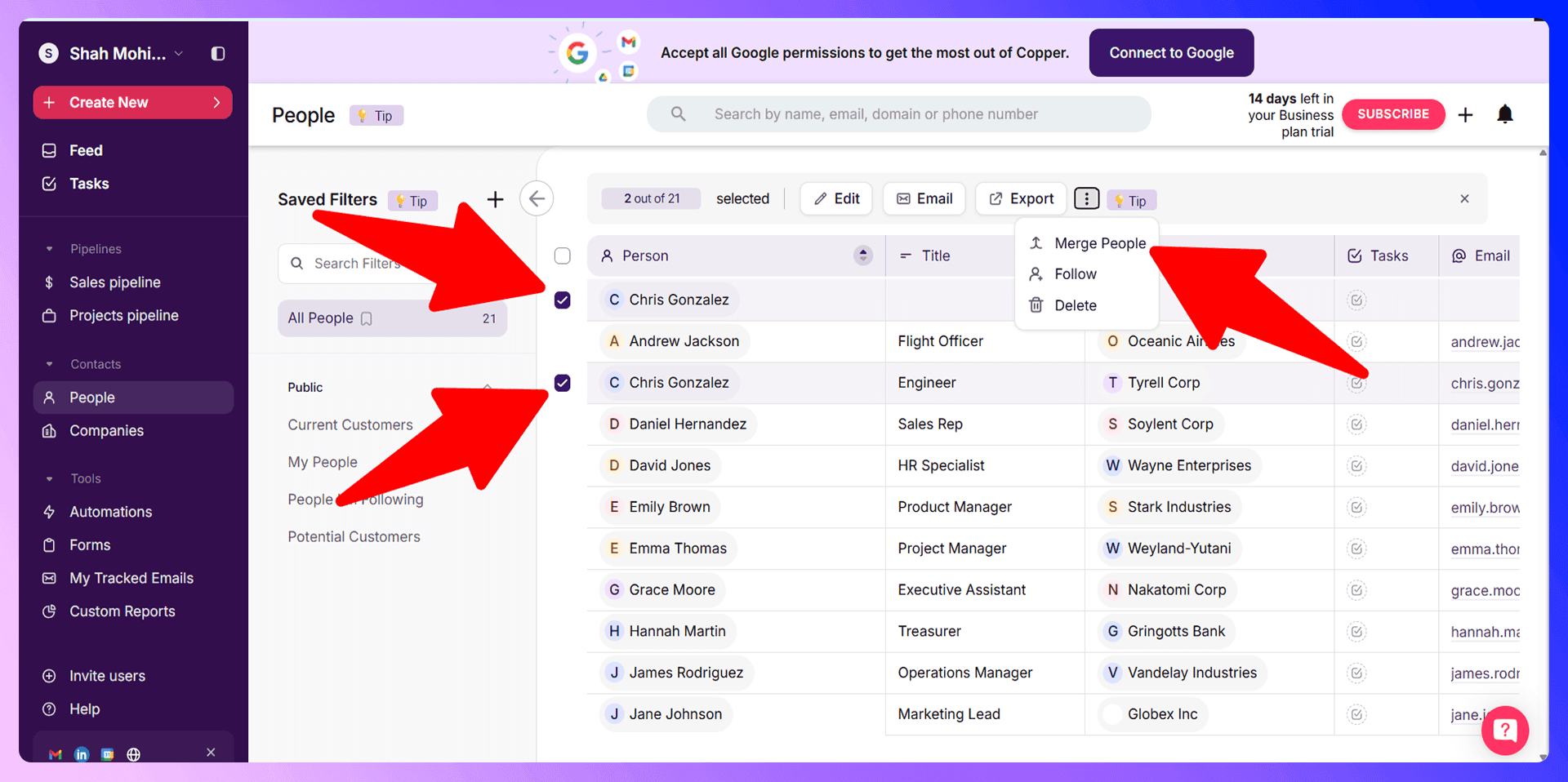This screenshot has width=1568, height=782.
Task: Click the Gmail icon in bottom bar
Action: tap(56, 754)
